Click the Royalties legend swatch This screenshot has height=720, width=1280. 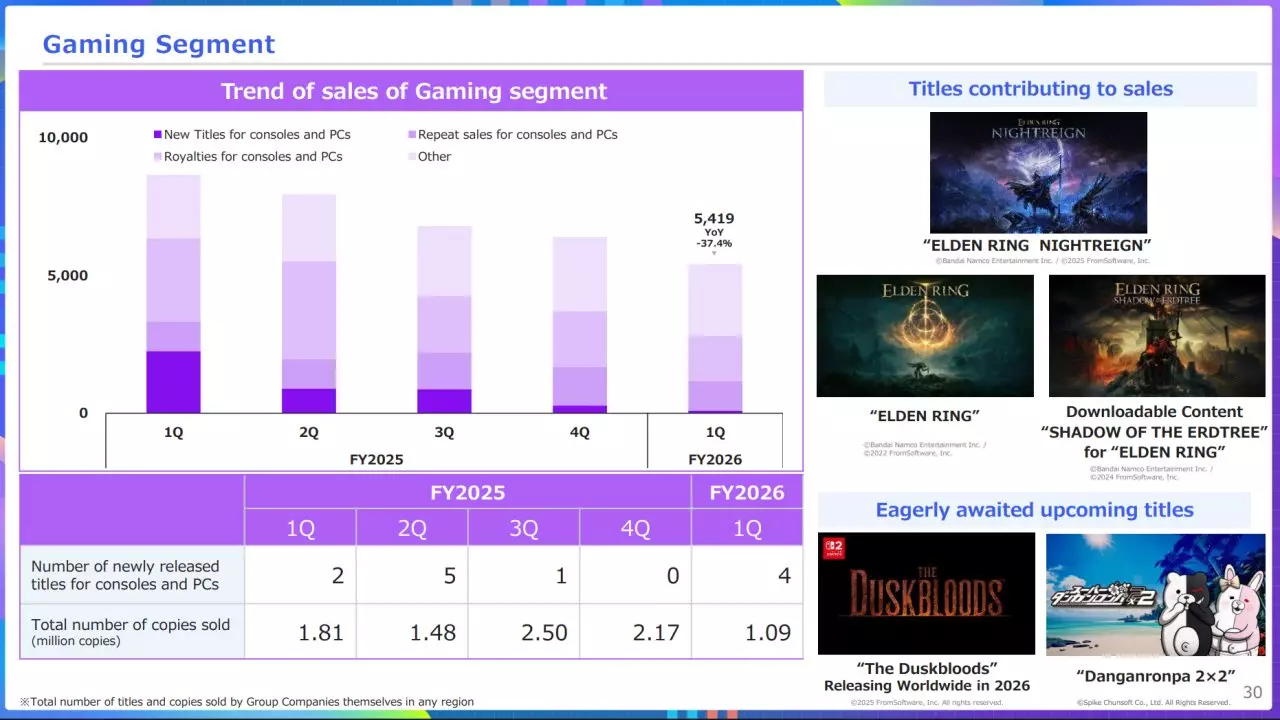point(157,156)
